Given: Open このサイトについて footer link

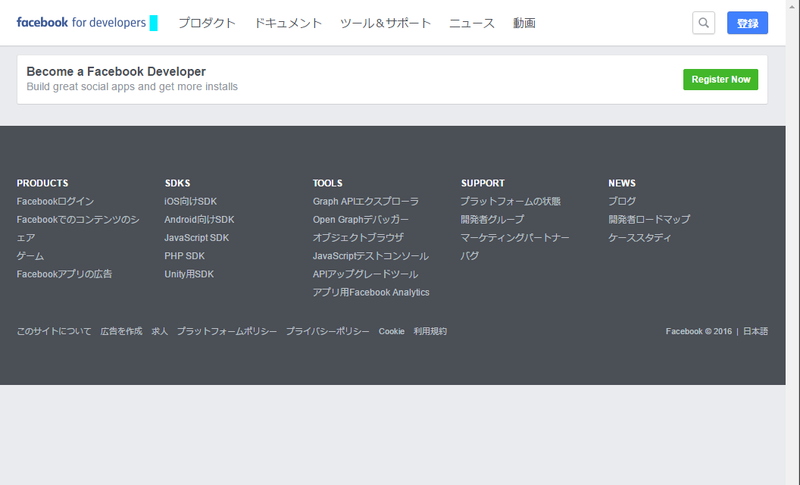Looking at the screenshot, I should (x=54, y=331).
